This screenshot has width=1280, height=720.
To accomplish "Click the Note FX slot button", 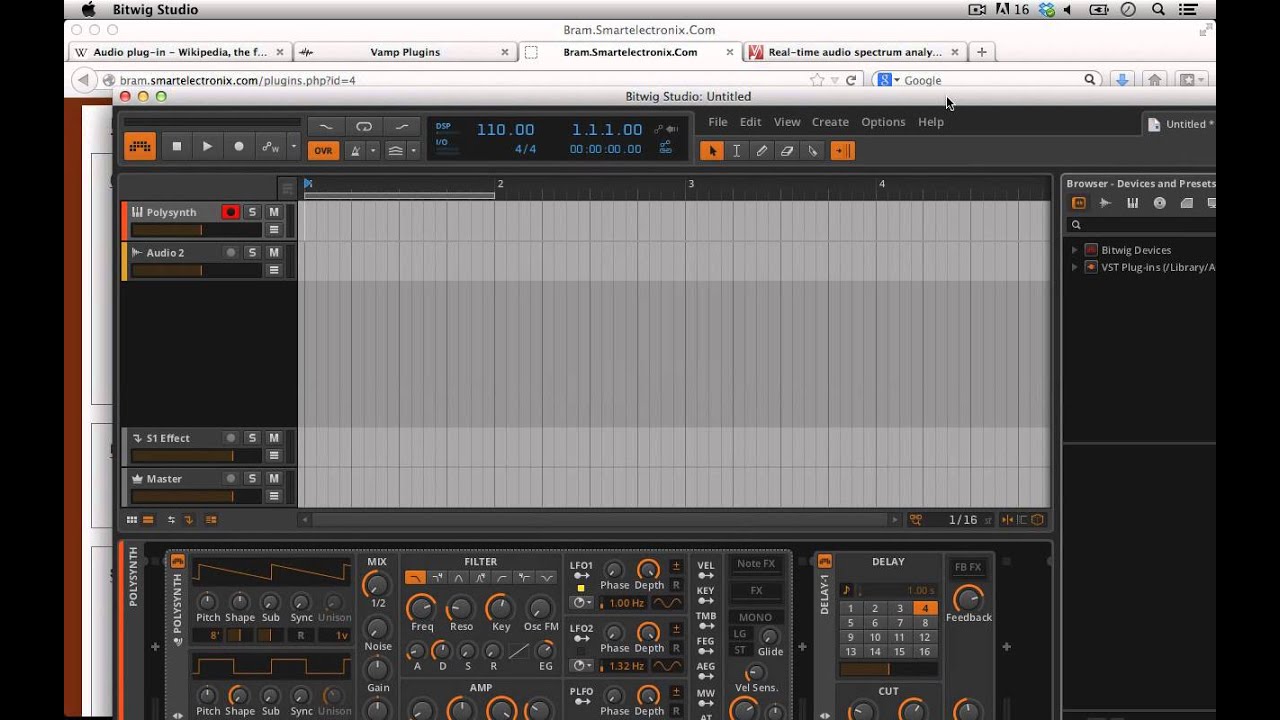I will click(756, 564).
